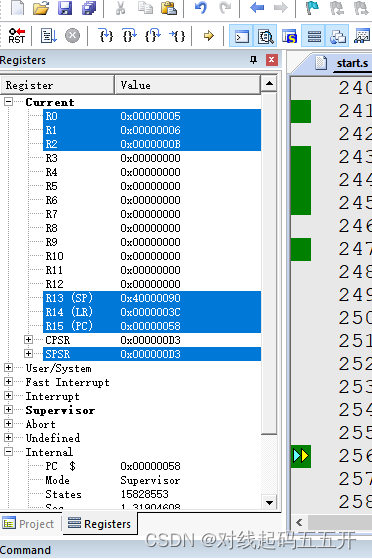This screenshot has height=559, width=372.
Task: Collapse the Current register group
Action: coord(8,102)
